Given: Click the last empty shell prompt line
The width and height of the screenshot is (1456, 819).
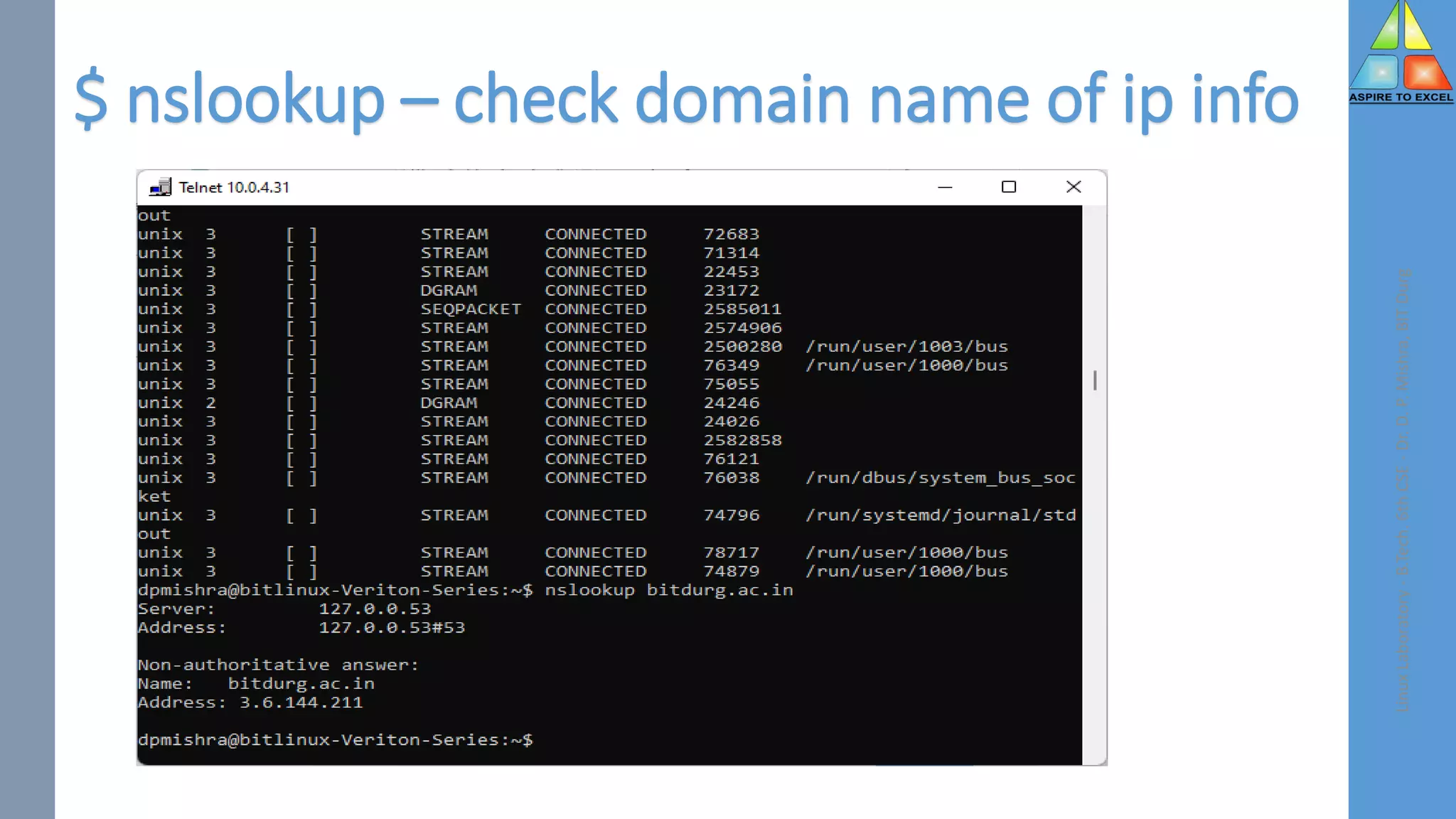Looking at the screenshot, I should [335, 740].
